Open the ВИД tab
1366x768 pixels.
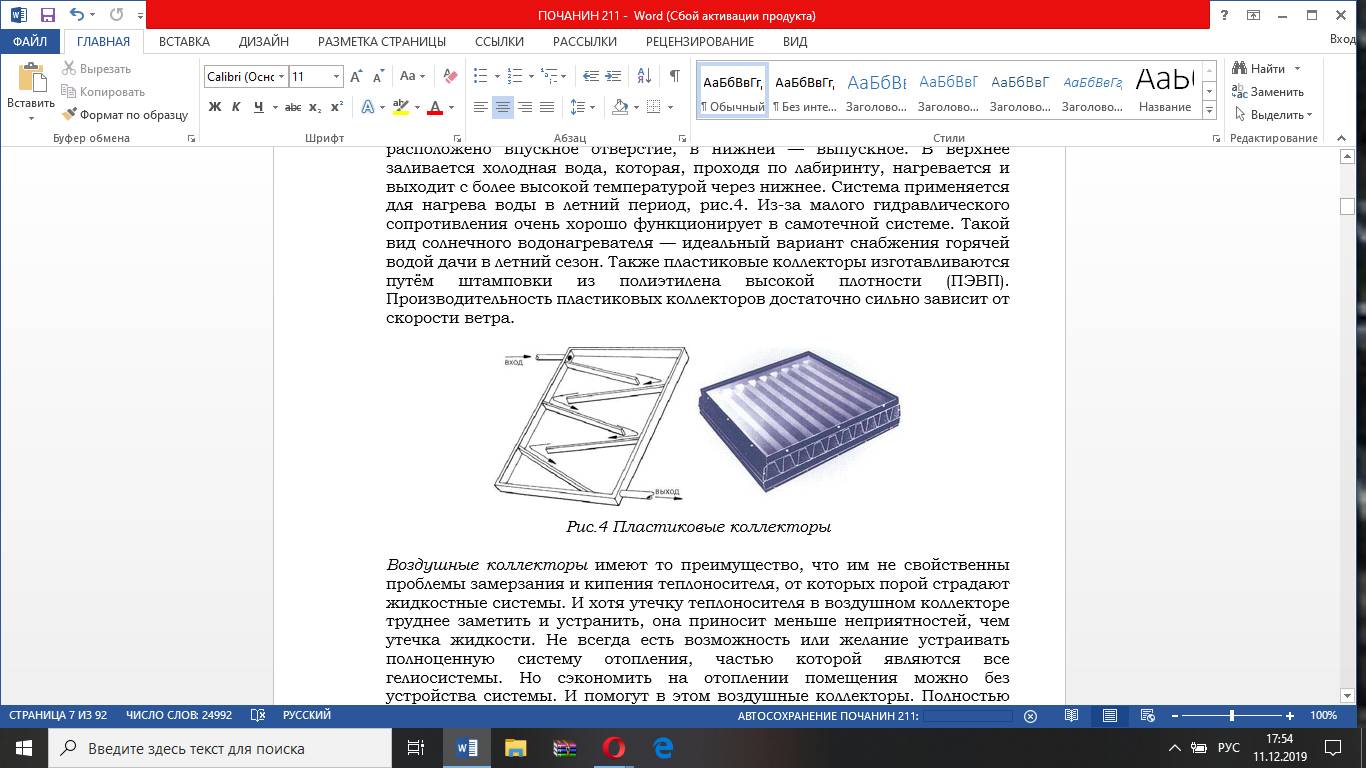tap(795, 42)
